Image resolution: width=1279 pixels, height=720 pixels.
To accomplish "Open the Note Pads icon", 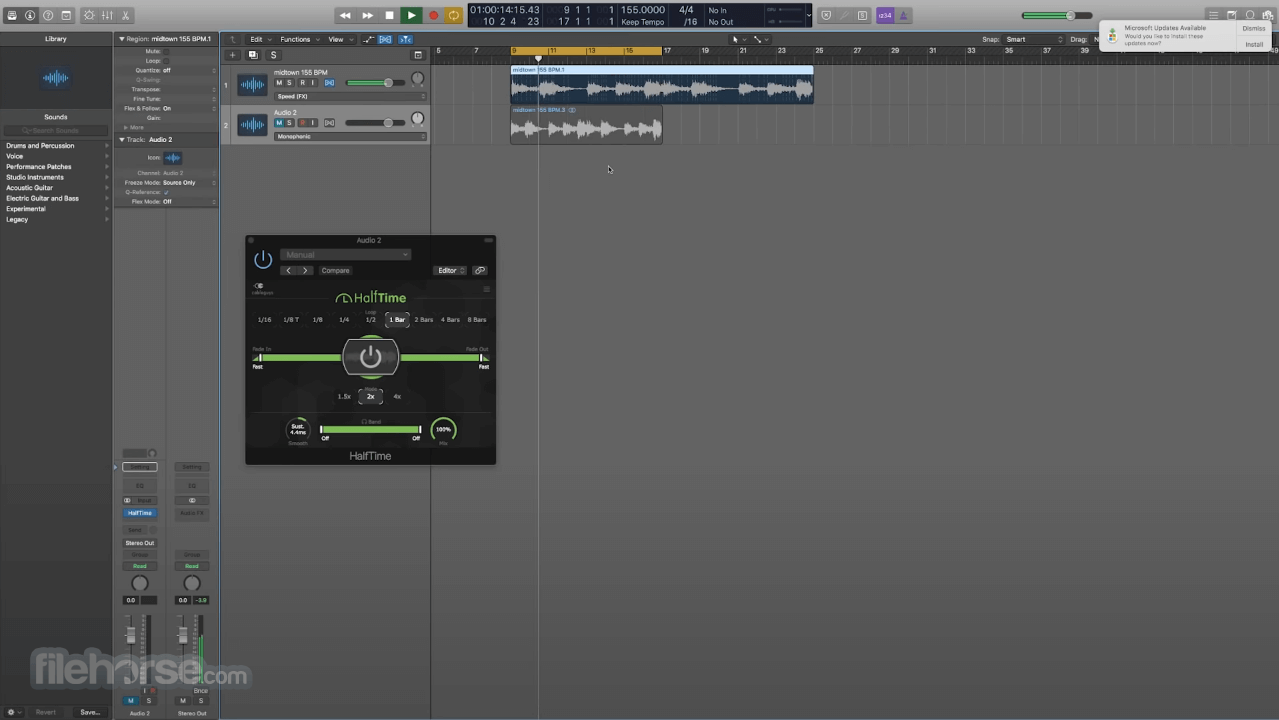I will click(1232, 15).
